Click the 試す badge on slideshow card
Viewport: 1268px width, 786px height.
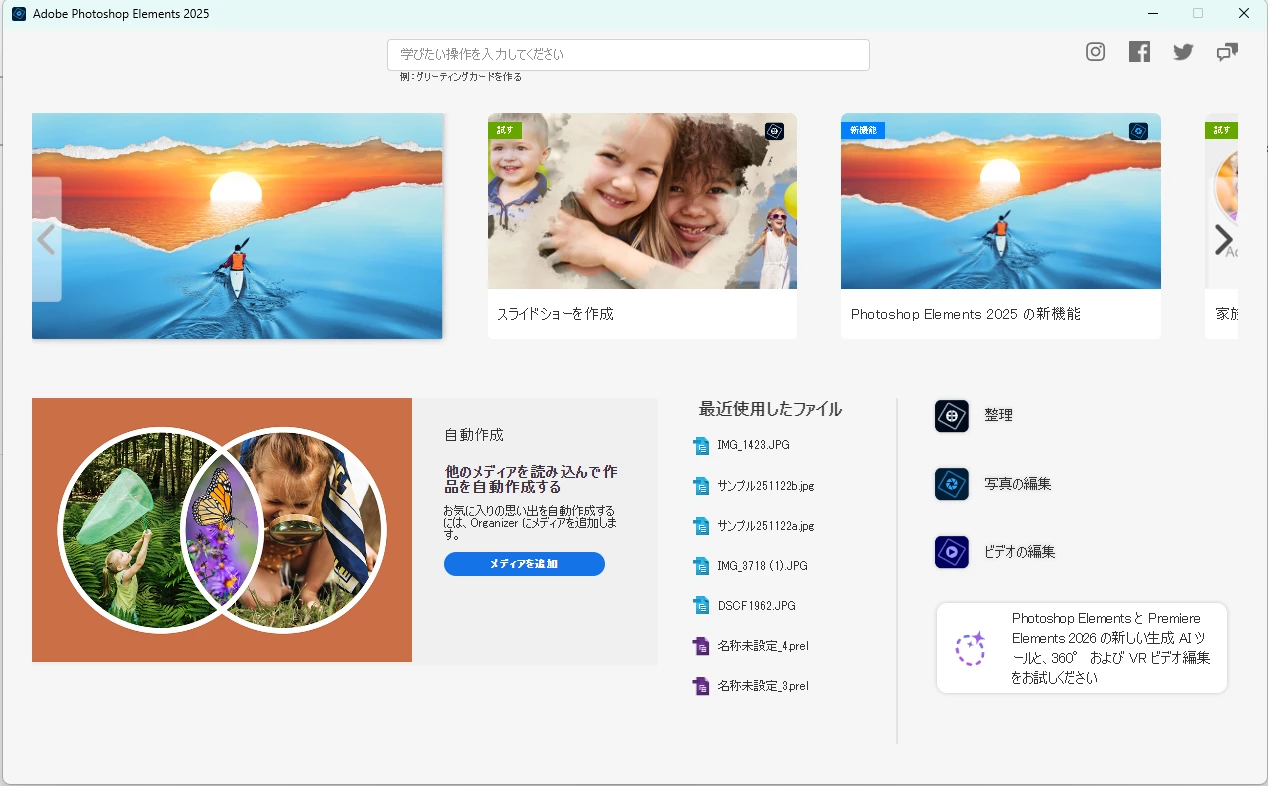coord(505,131)
